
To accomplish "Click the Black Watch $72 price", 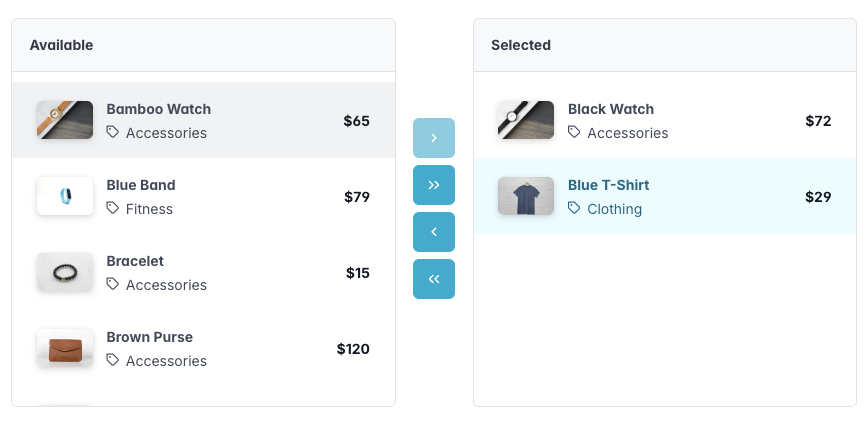I will 818,121.
